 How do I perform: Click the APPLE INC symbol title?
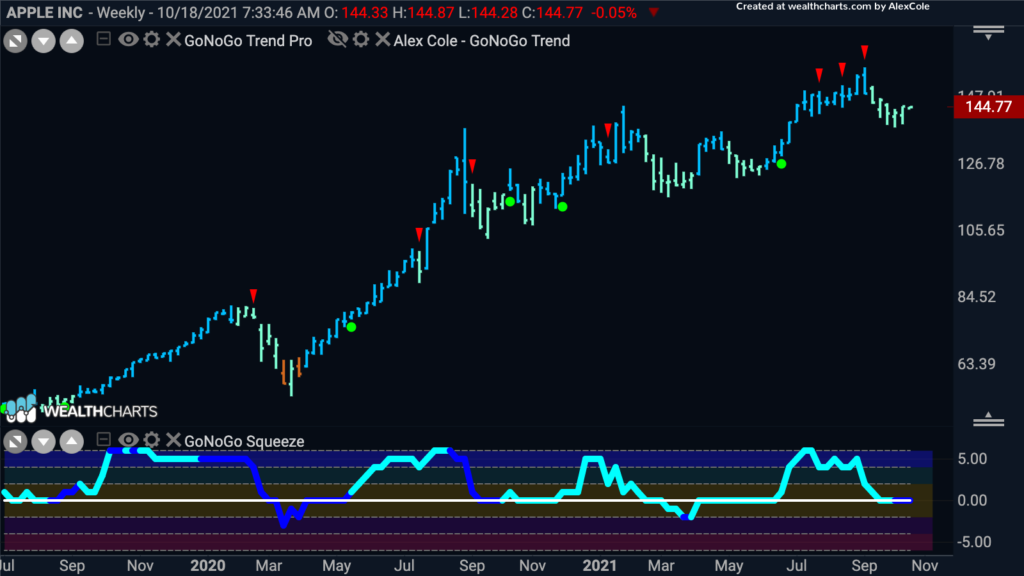(44, 12)
